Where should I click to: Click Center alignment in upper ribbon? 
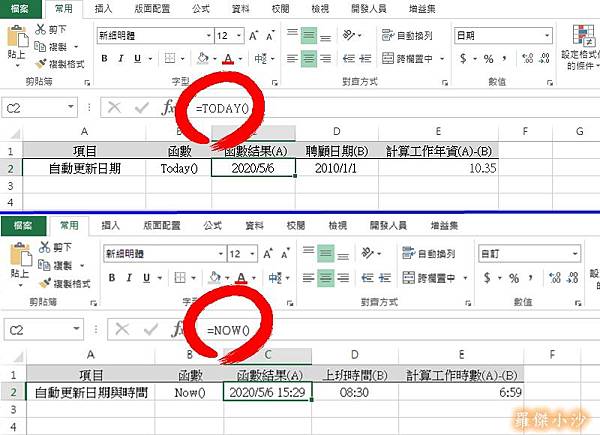pyautogui.click(x=309, y=59)
